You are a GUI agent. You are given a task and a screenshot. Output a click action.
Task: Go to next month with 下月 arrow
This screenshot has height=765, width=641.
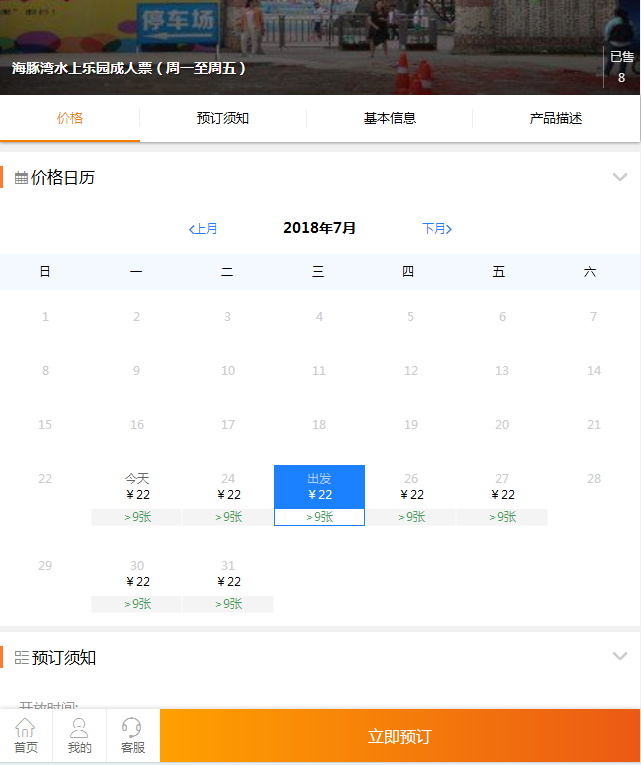point(437,228)
